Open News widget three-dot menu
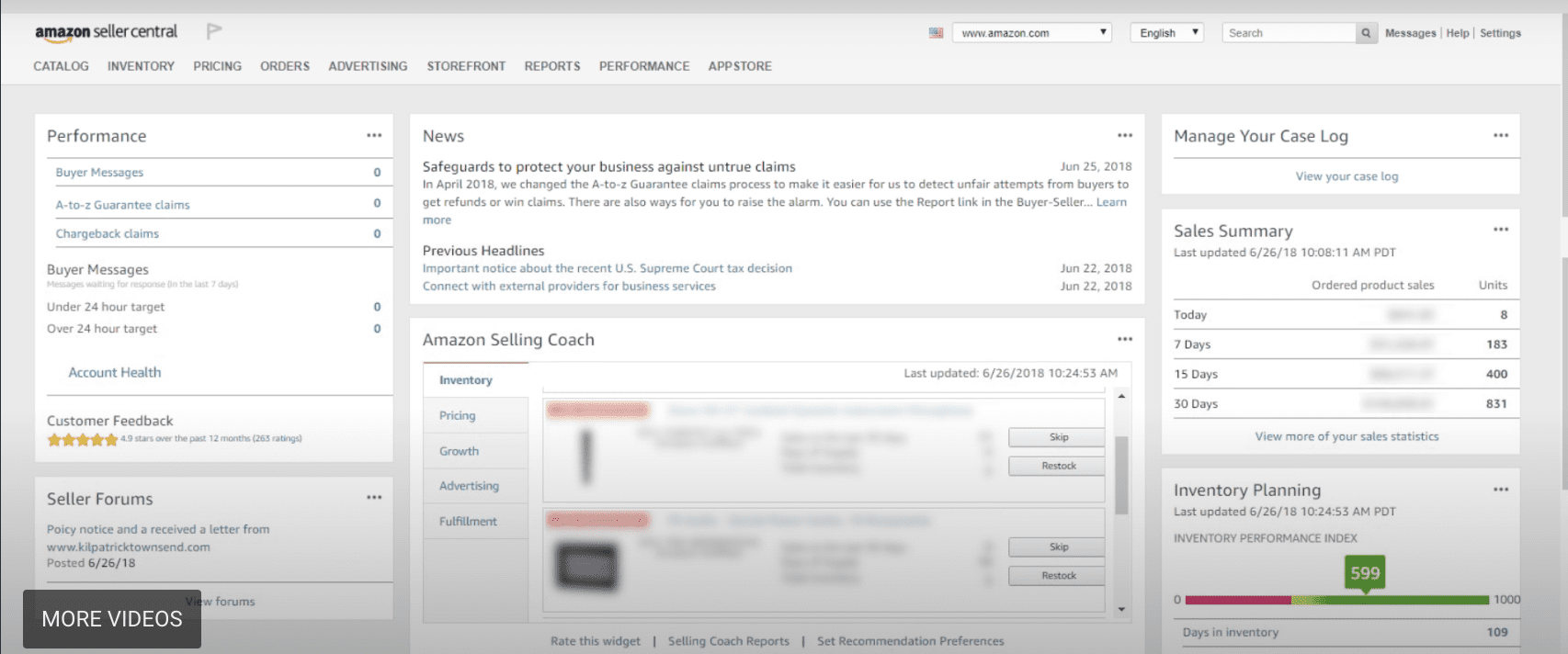This screenshot has width=1568, height=654. tap(1125, 136)
